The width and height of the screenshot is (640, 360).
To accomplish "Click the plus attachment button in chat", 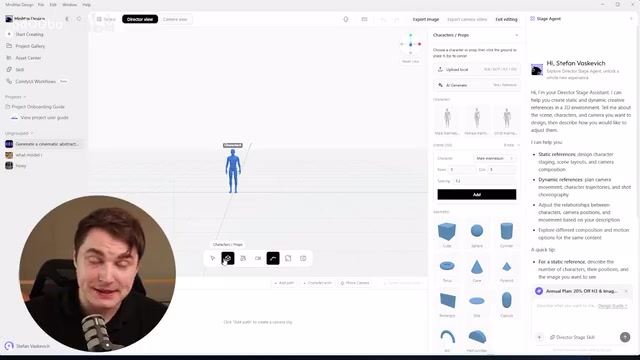I will (x=539, y=337).
